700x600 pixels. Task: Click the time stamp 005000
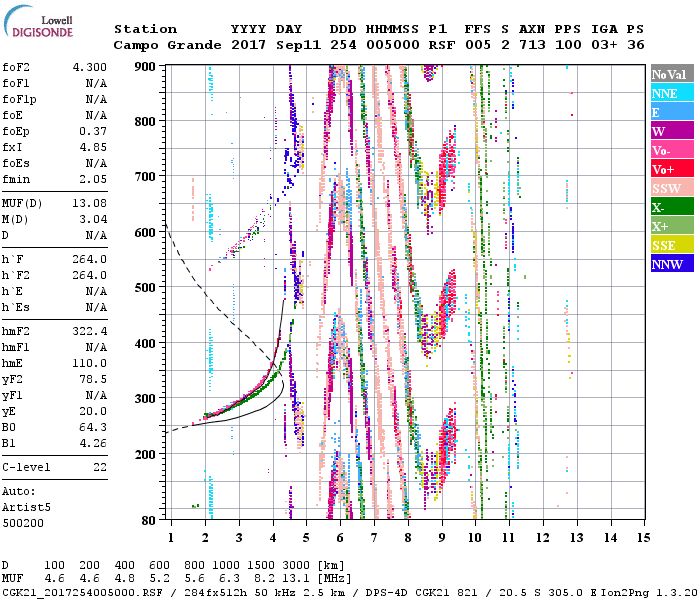(x=393, y=45)
